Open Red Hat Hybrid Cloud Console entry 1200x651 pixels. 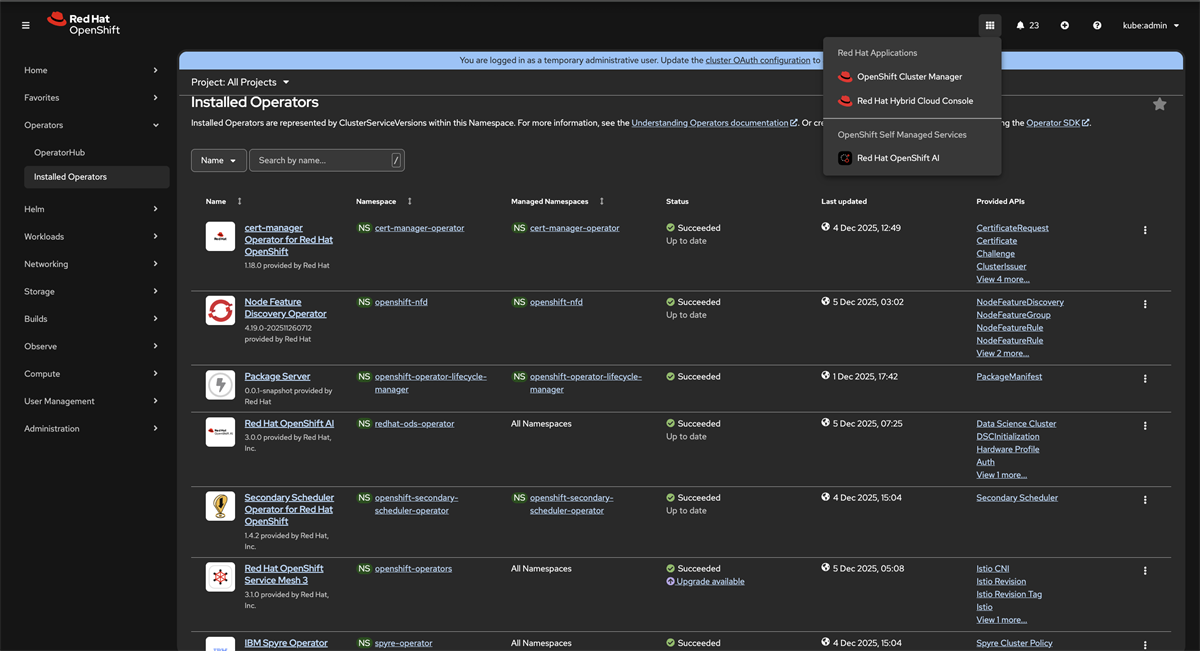(912, 101)
